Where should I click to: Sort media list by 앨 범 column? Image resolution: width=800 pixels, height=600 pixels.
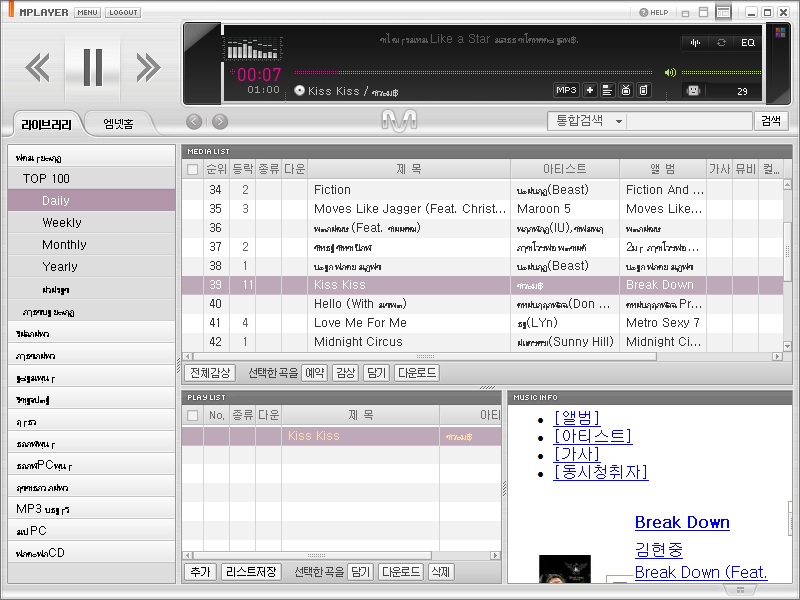click(663, 169)
